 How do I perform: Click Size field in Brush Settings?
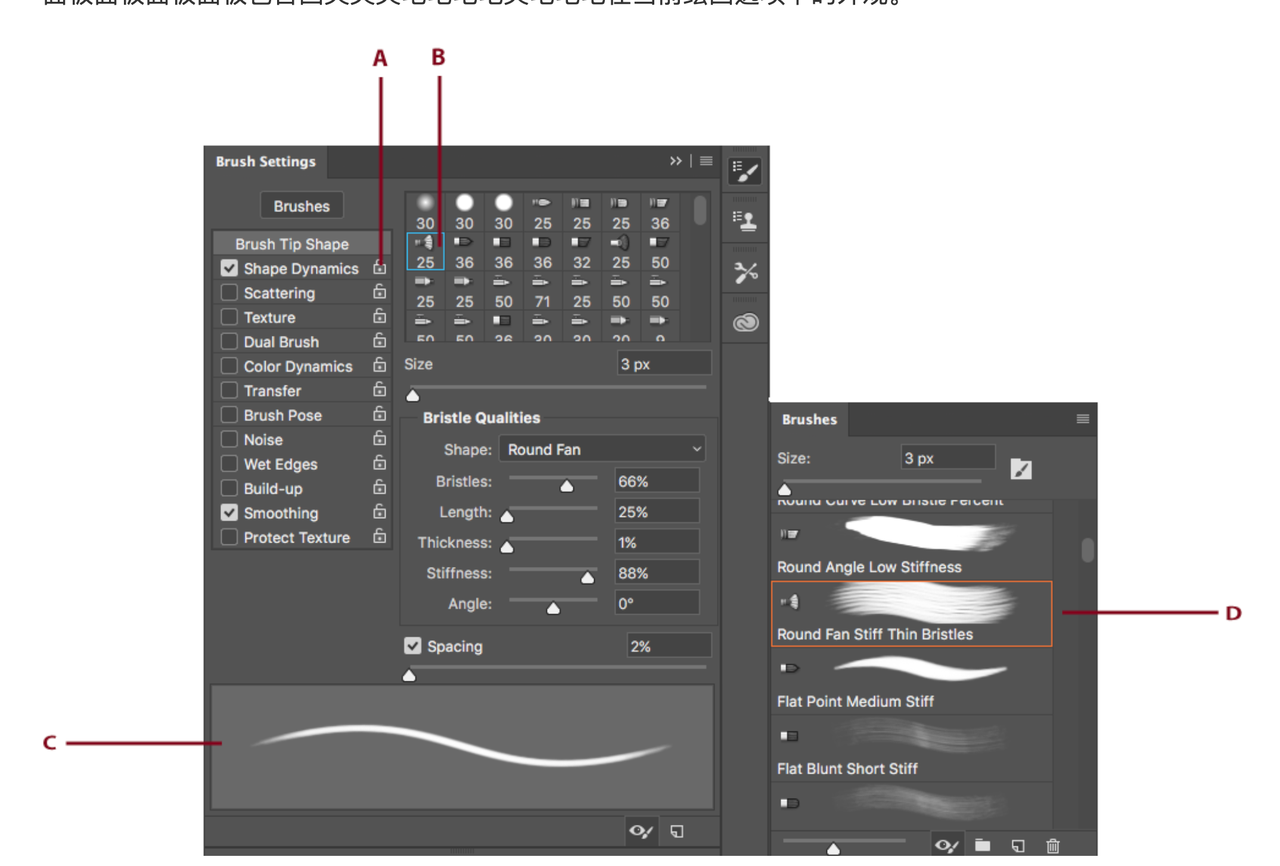coord(664,363)
